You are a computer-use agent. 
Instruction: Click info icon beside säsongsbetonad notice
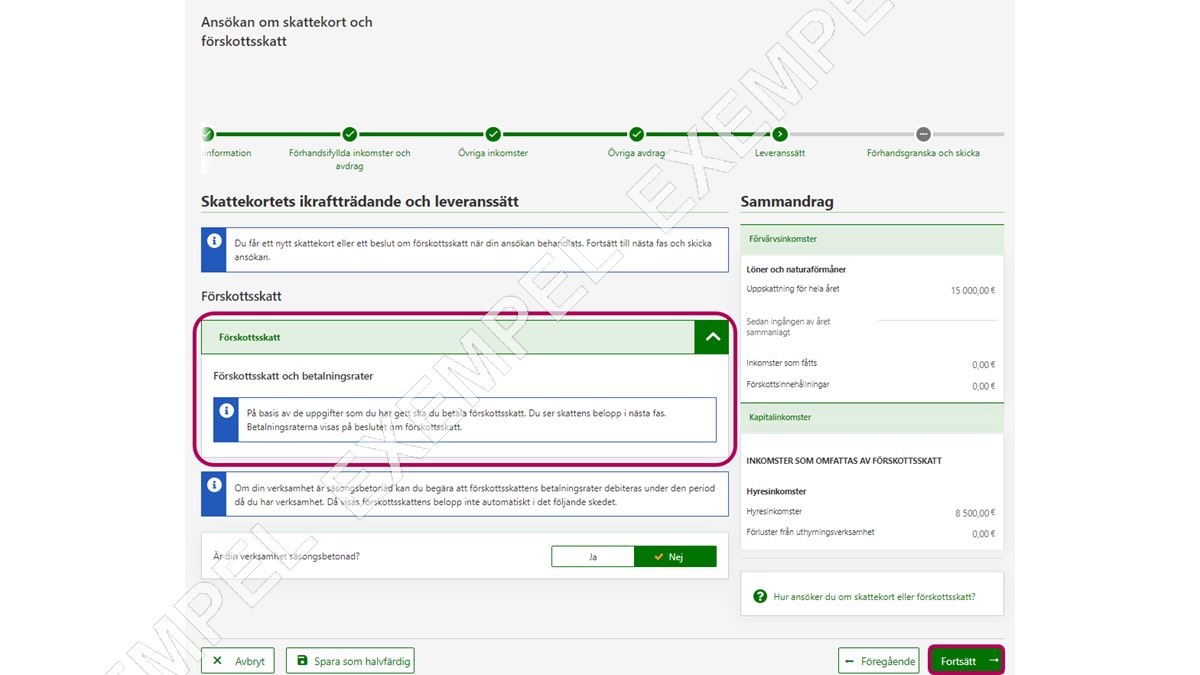pos(214,485)
